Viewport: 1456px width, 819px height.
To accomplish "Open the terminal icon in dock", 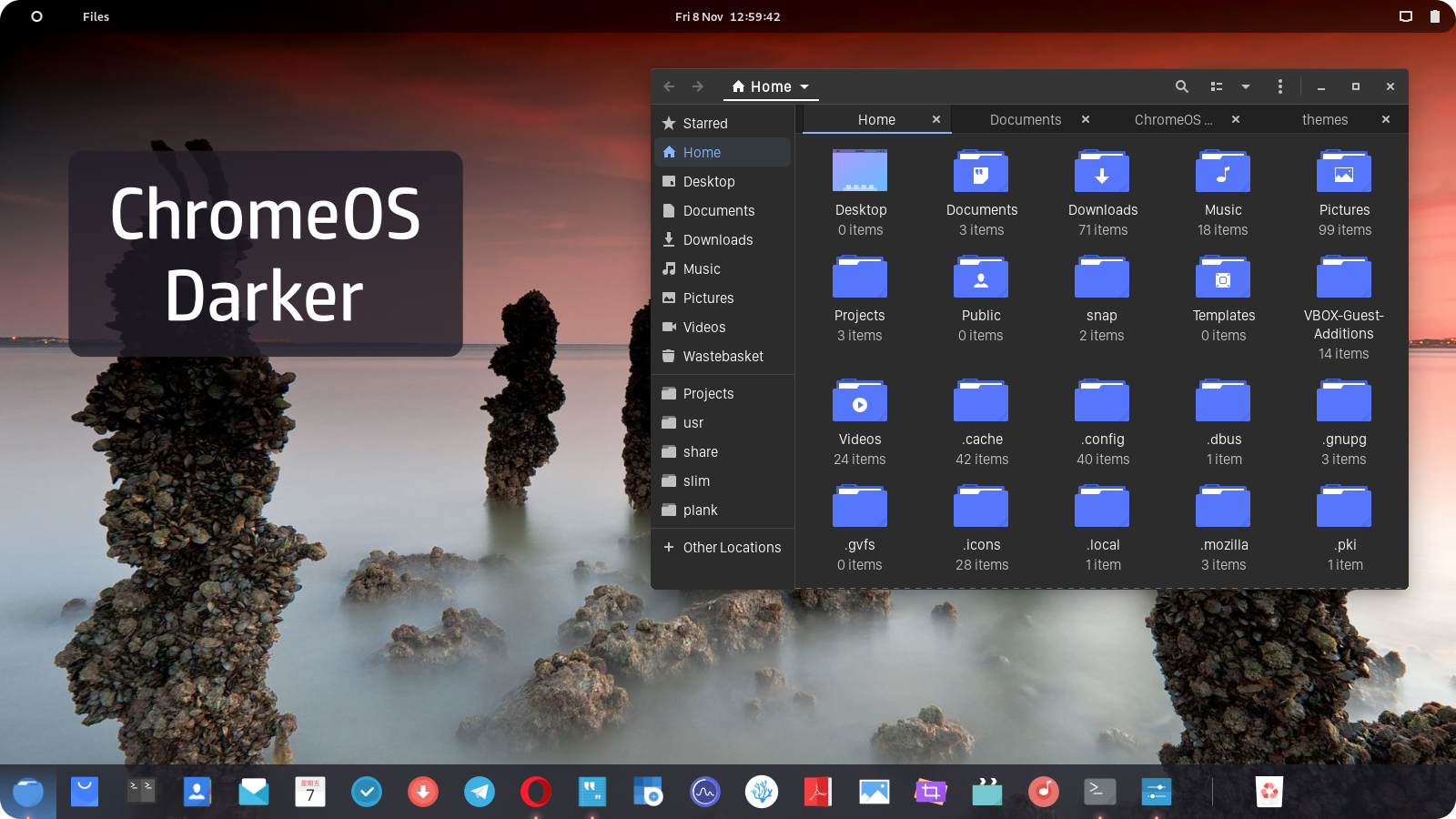I will (1100, 792).
